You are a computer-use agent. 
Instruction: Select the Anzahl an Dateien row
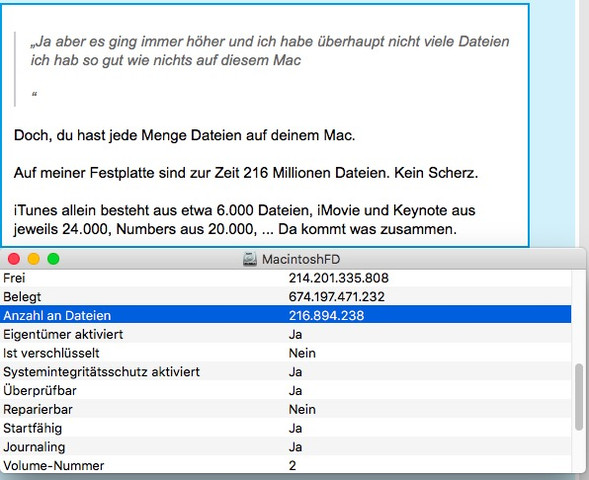pos(285,315)
